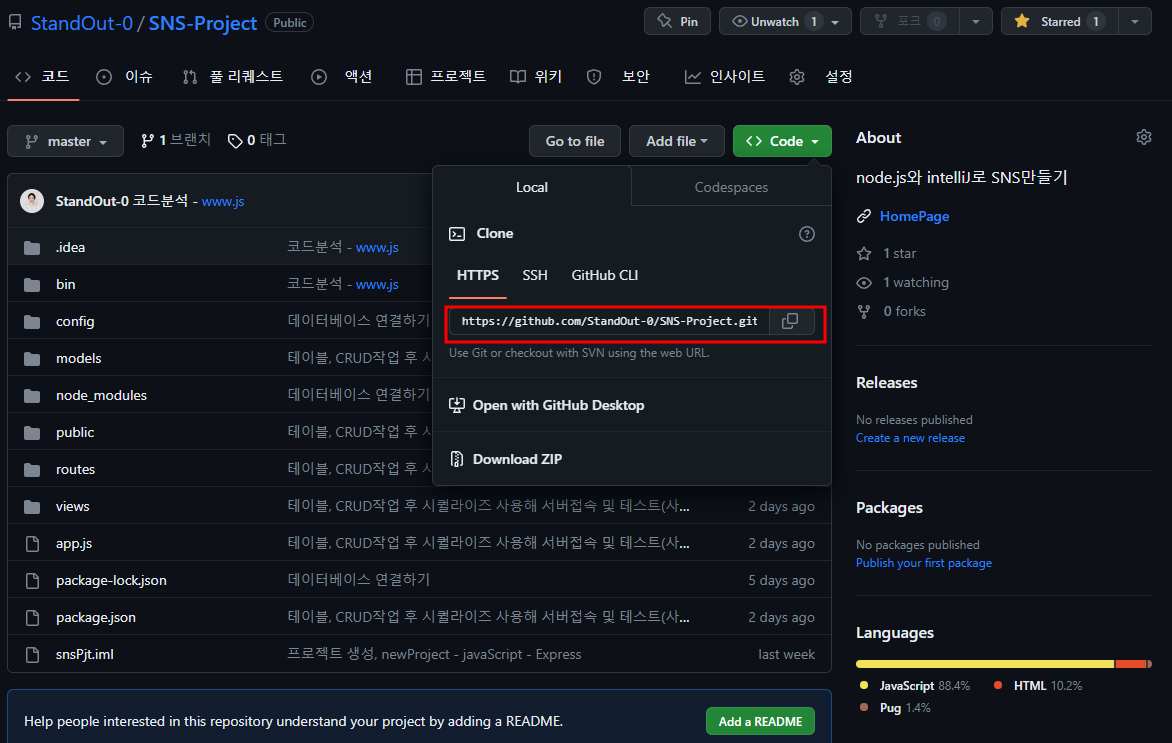Image resolution: width=1172 pixels, height=743 pixels.
Task: Click the views folder icon
Action: click(31, 507)
